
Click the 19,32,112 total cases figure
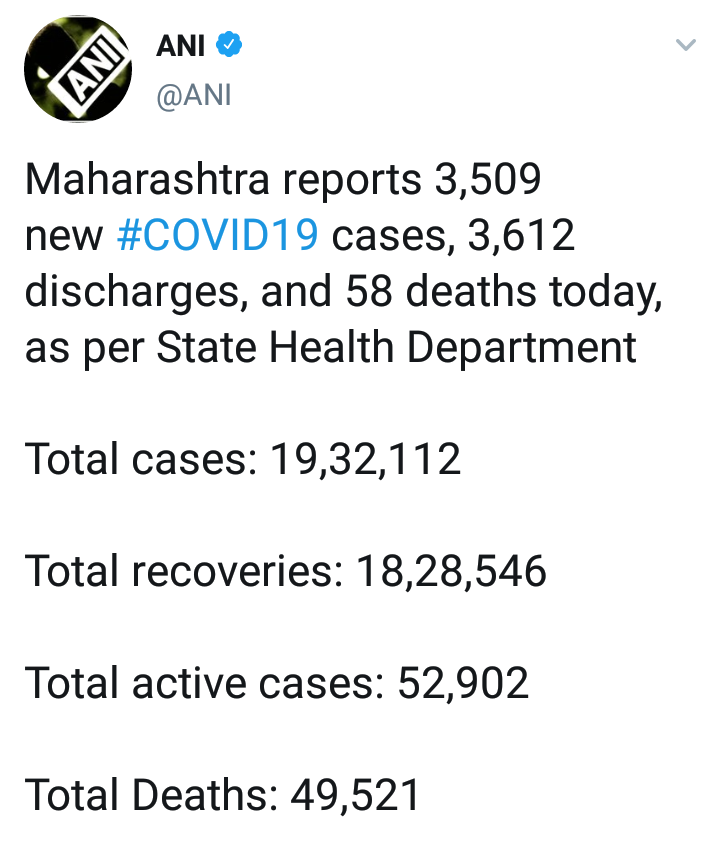366,460
